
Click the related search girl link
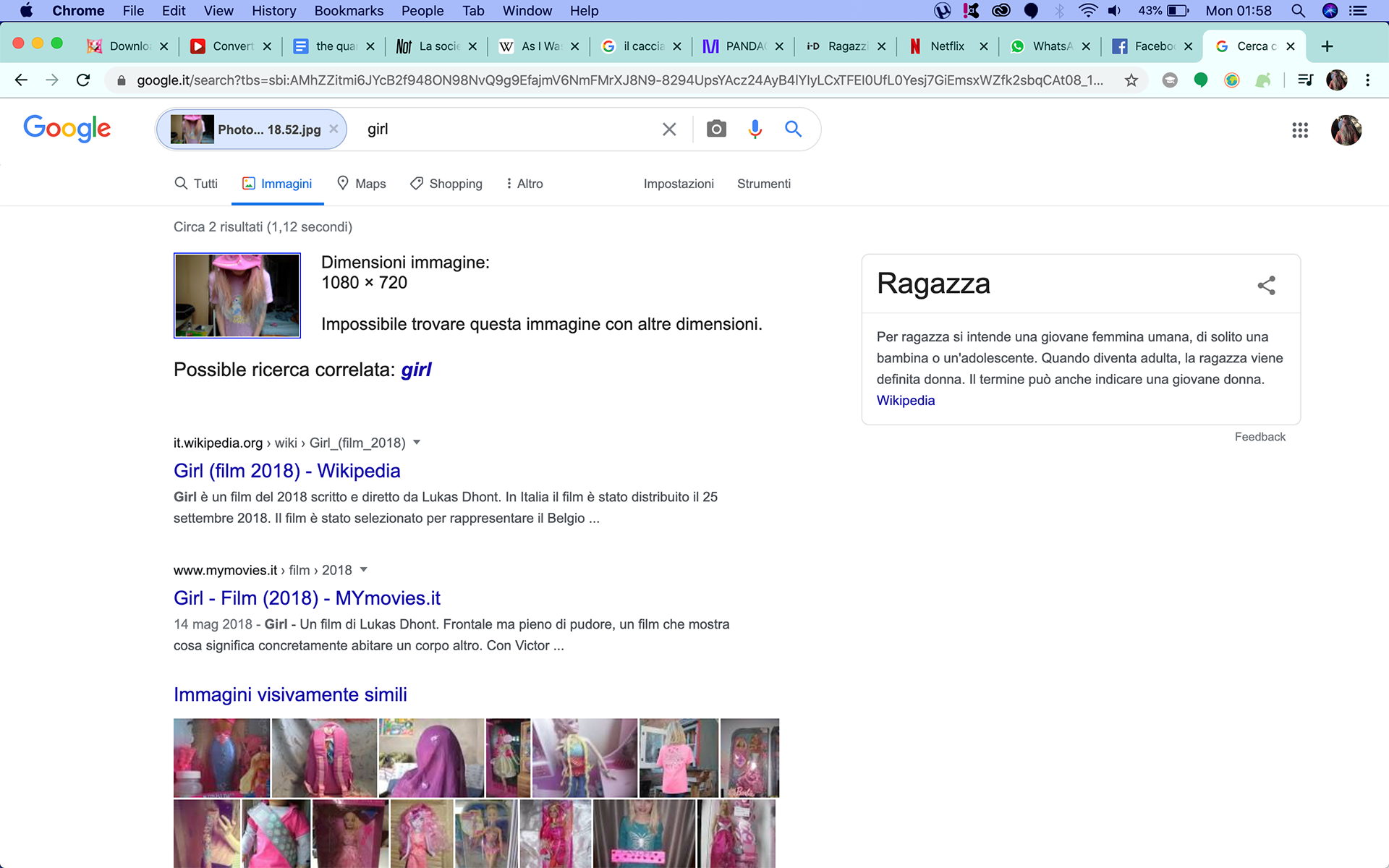tap(416, 370)
